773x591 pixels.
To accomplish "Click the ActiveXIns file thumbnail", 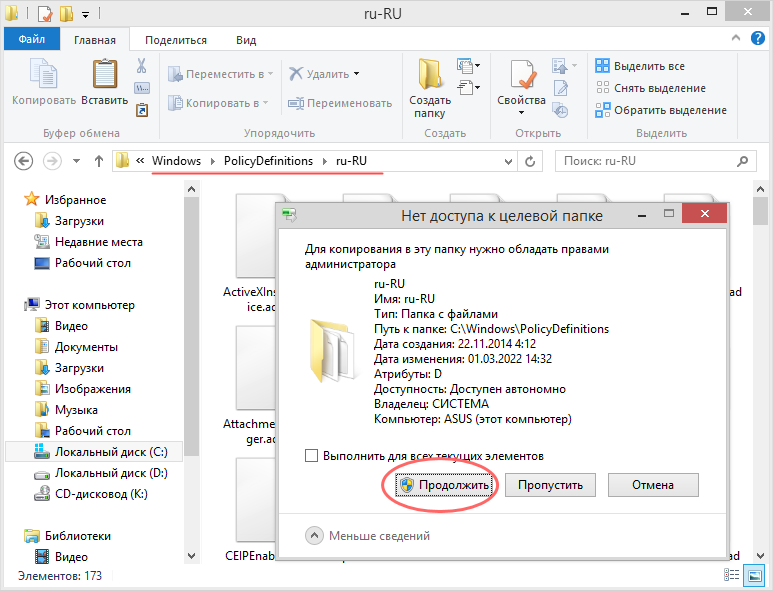I will click(x=255, y=236).
